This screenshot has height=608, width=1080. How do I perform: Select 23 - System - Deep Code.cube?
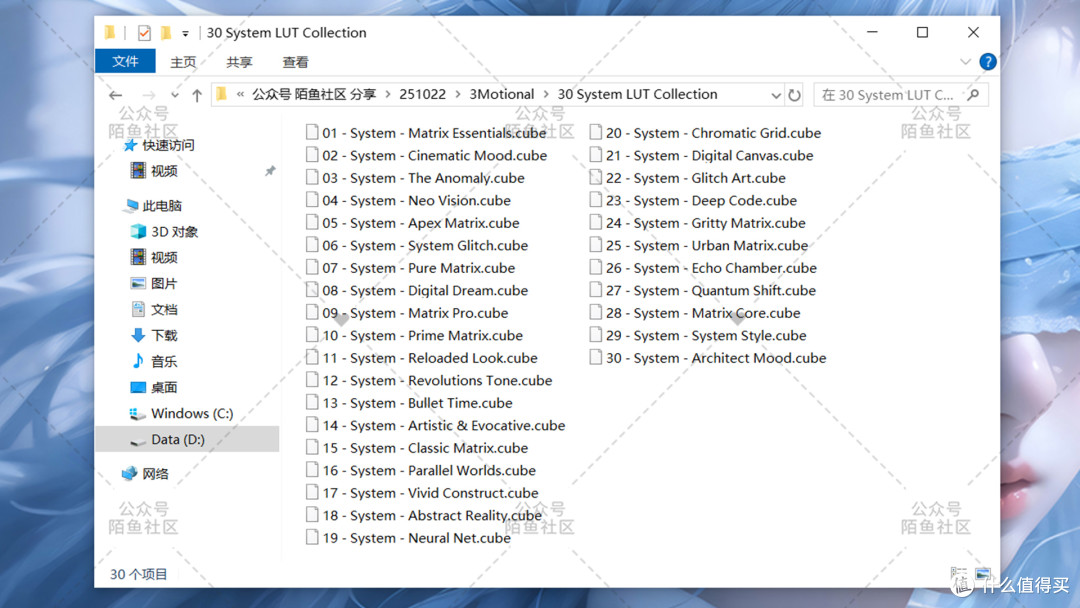click(701, 200)
